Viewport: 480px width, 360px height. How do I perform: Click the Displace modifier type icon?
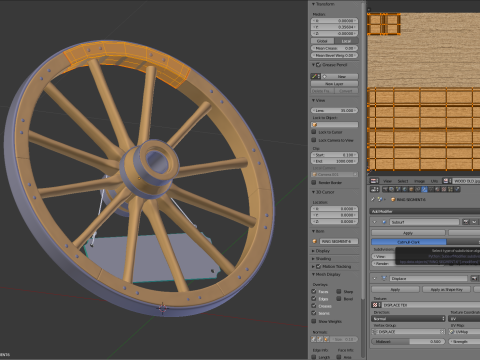384,278
